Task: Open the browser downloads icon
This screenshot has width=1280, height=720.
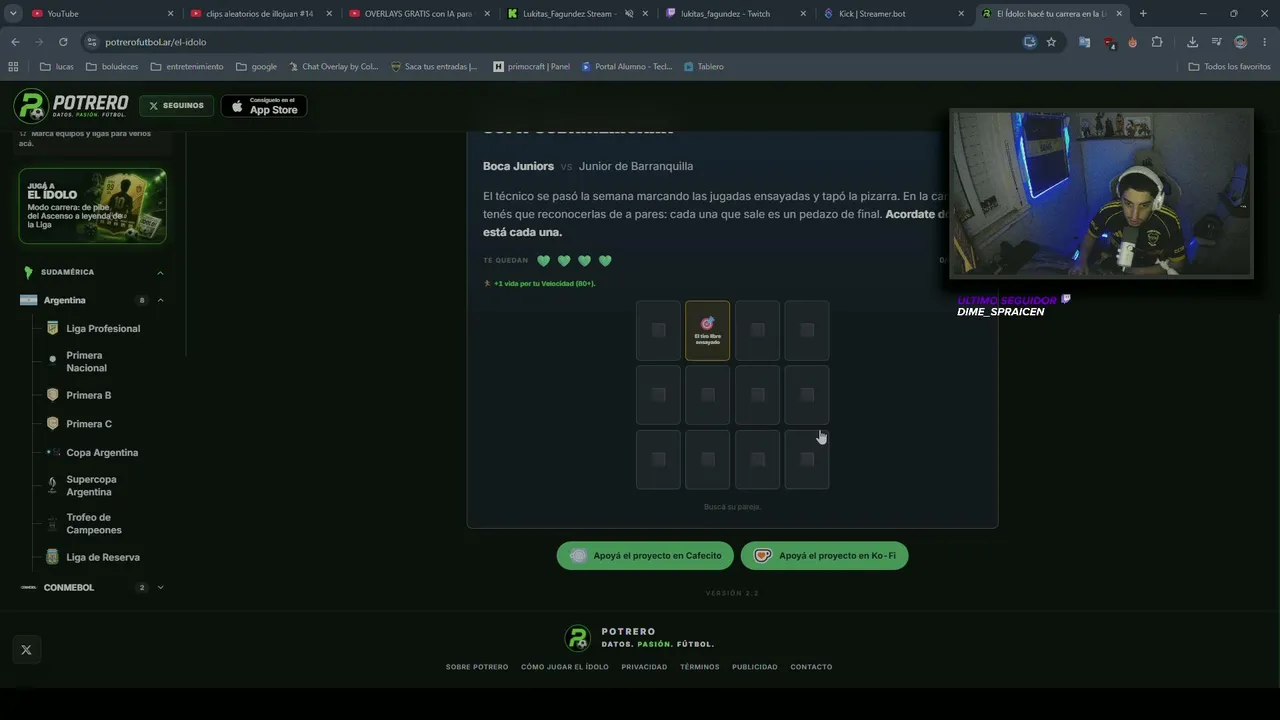Action: pyautogui.click(x=1192, y=42)
